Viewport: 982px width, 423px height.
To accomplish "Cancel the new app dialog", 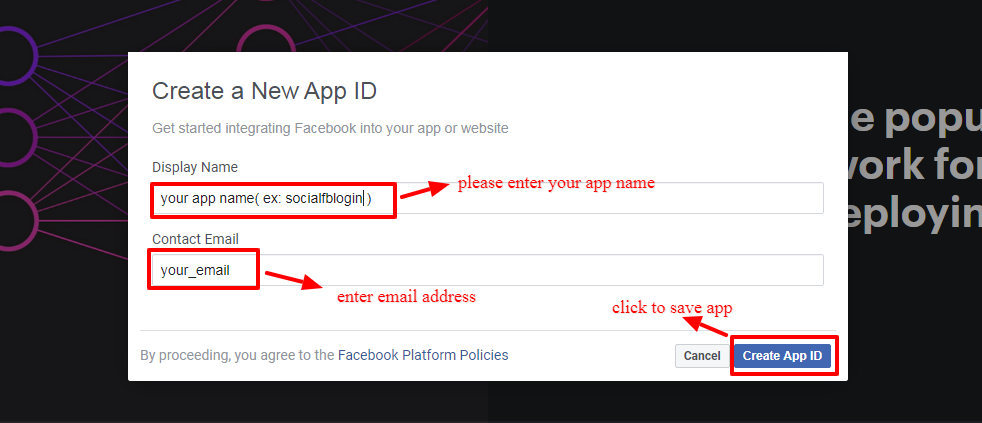I will tap(702, 356).
